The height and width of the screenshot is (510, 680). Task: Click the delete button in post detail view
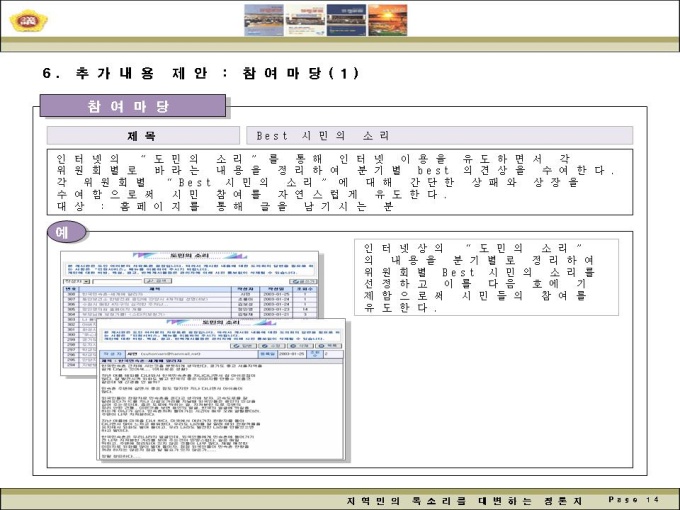click(x=300, y=346)
